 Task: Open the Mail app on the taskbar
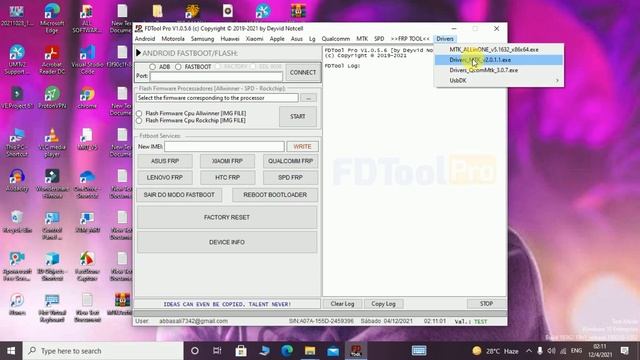point(333,351)
